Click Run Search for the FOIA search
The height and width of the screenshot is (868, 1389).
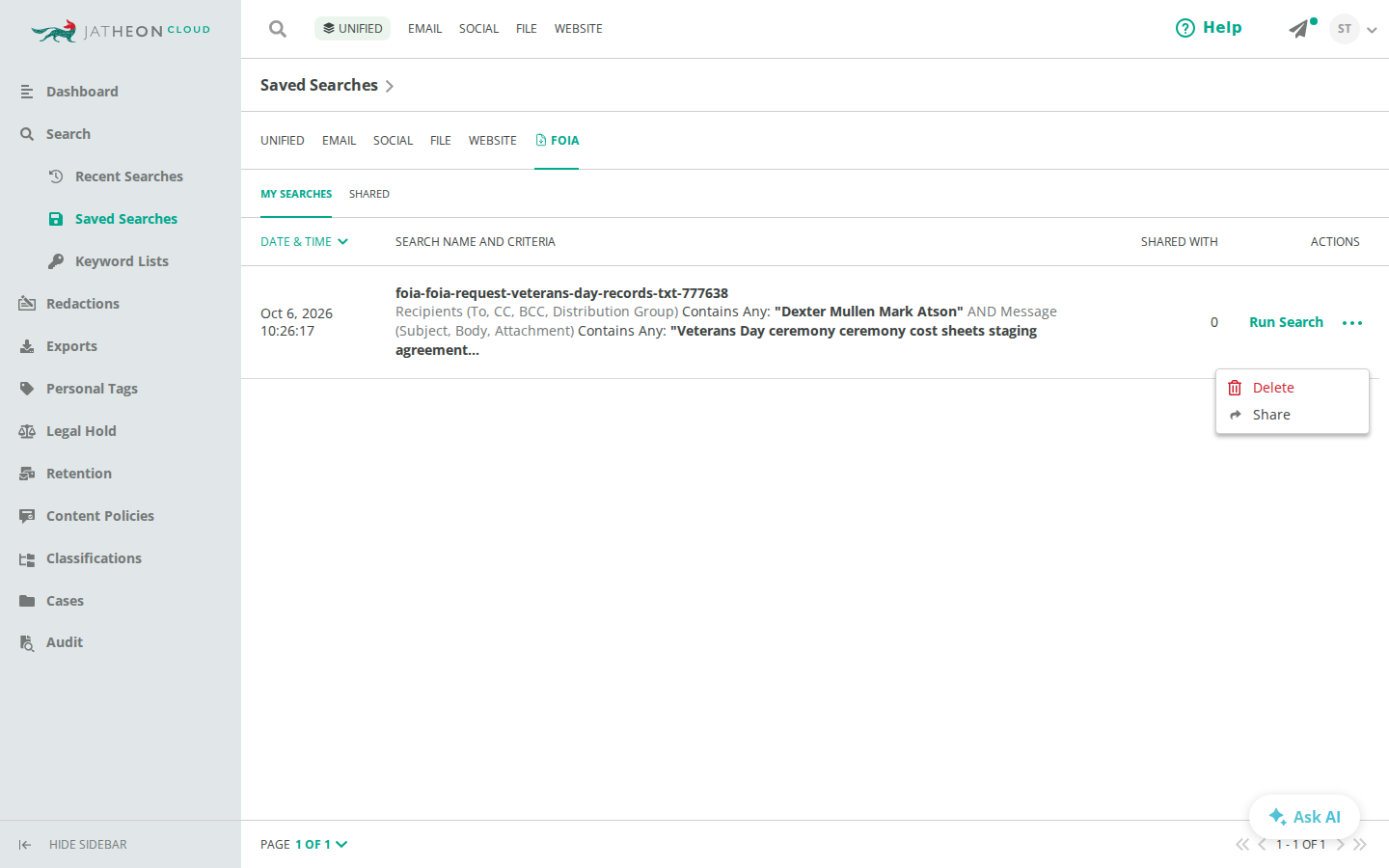[1286, 322]
